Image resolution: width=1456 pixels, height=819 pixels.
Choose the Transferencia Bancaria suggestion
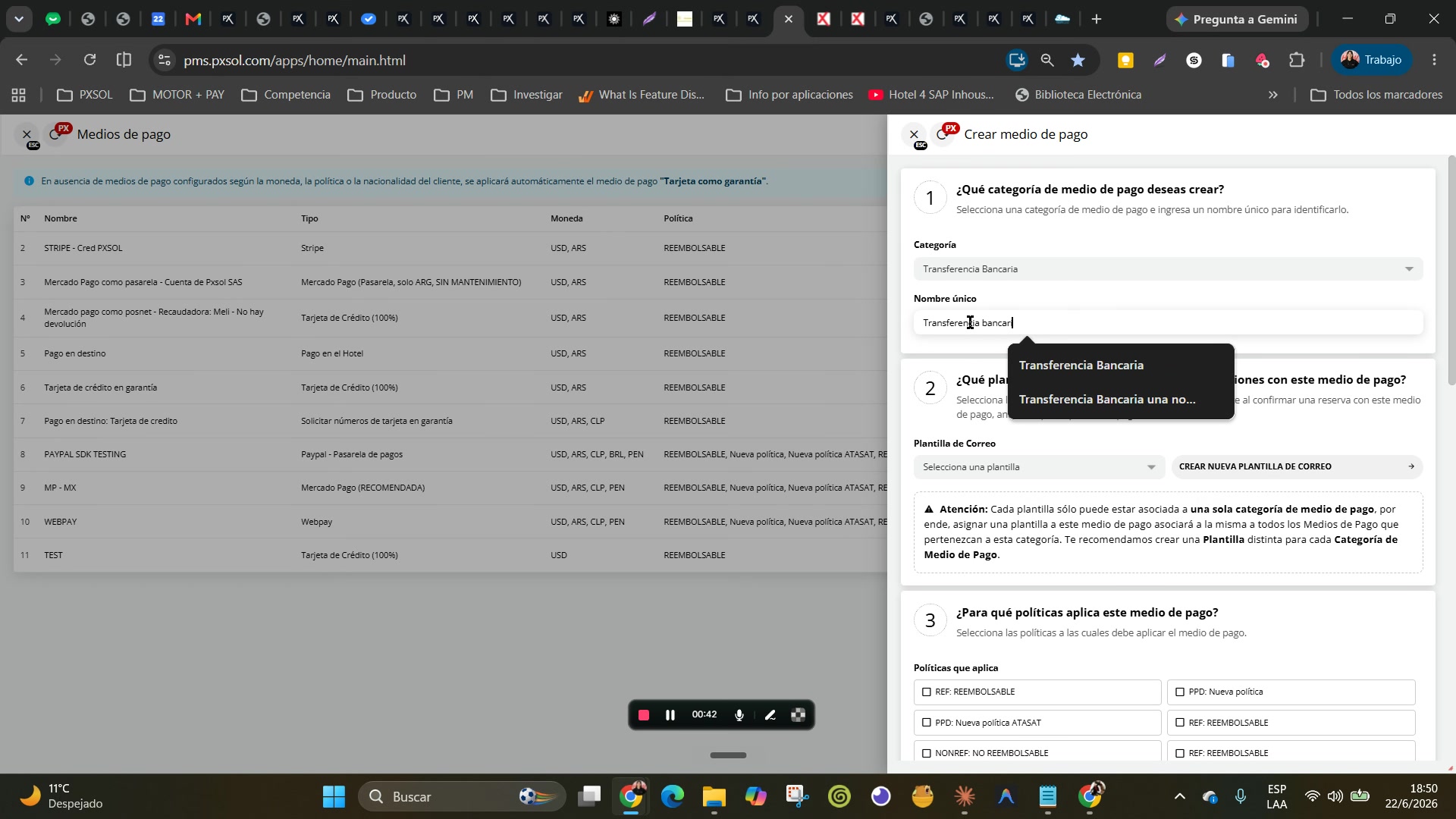pos(1121,366)
